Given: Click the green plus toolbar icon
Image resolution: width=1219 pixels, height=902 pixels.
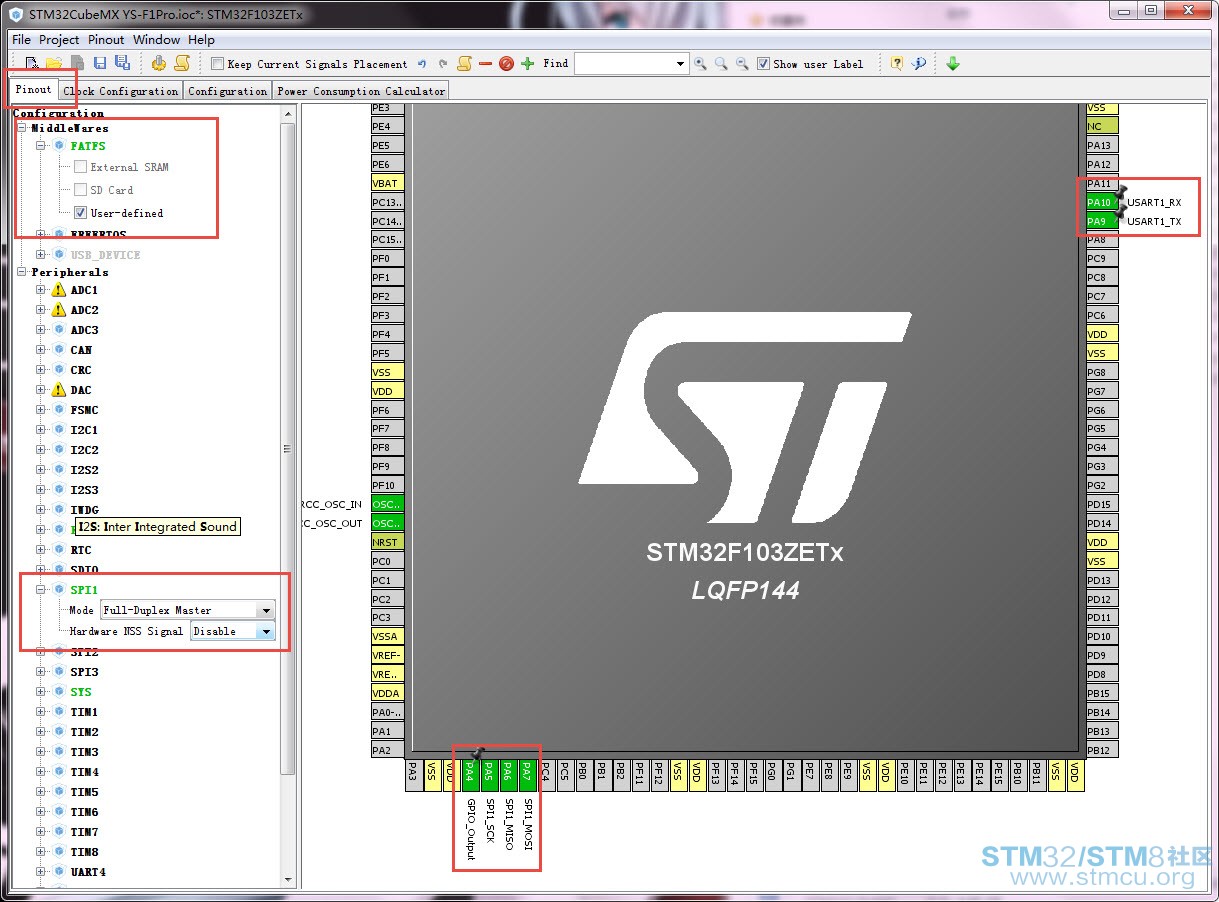Looking at the screenshot, I should 528,64.
